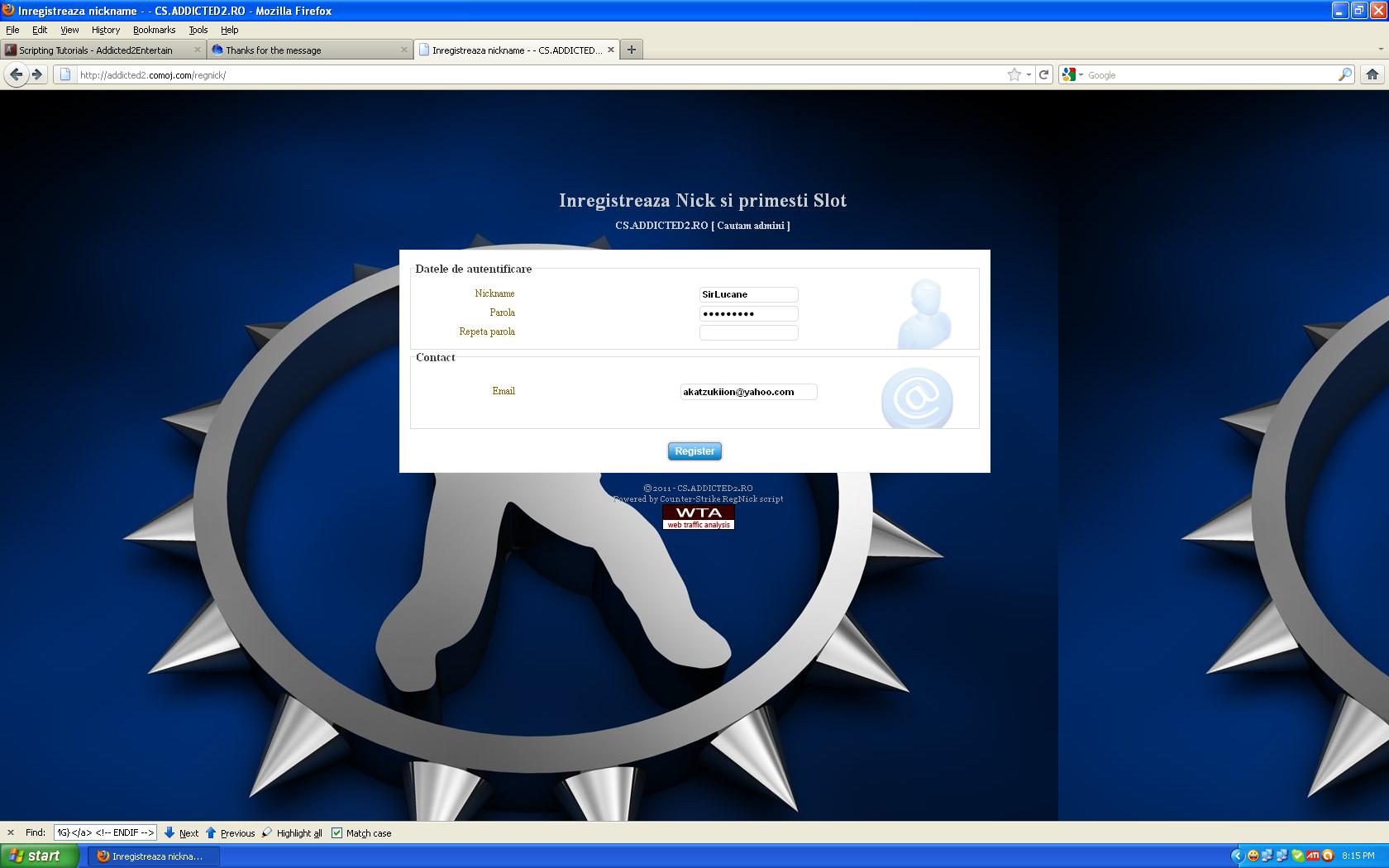Screen dimensions: 1389x868
Task: Focus the Email input field
Action: coord(749,392)
